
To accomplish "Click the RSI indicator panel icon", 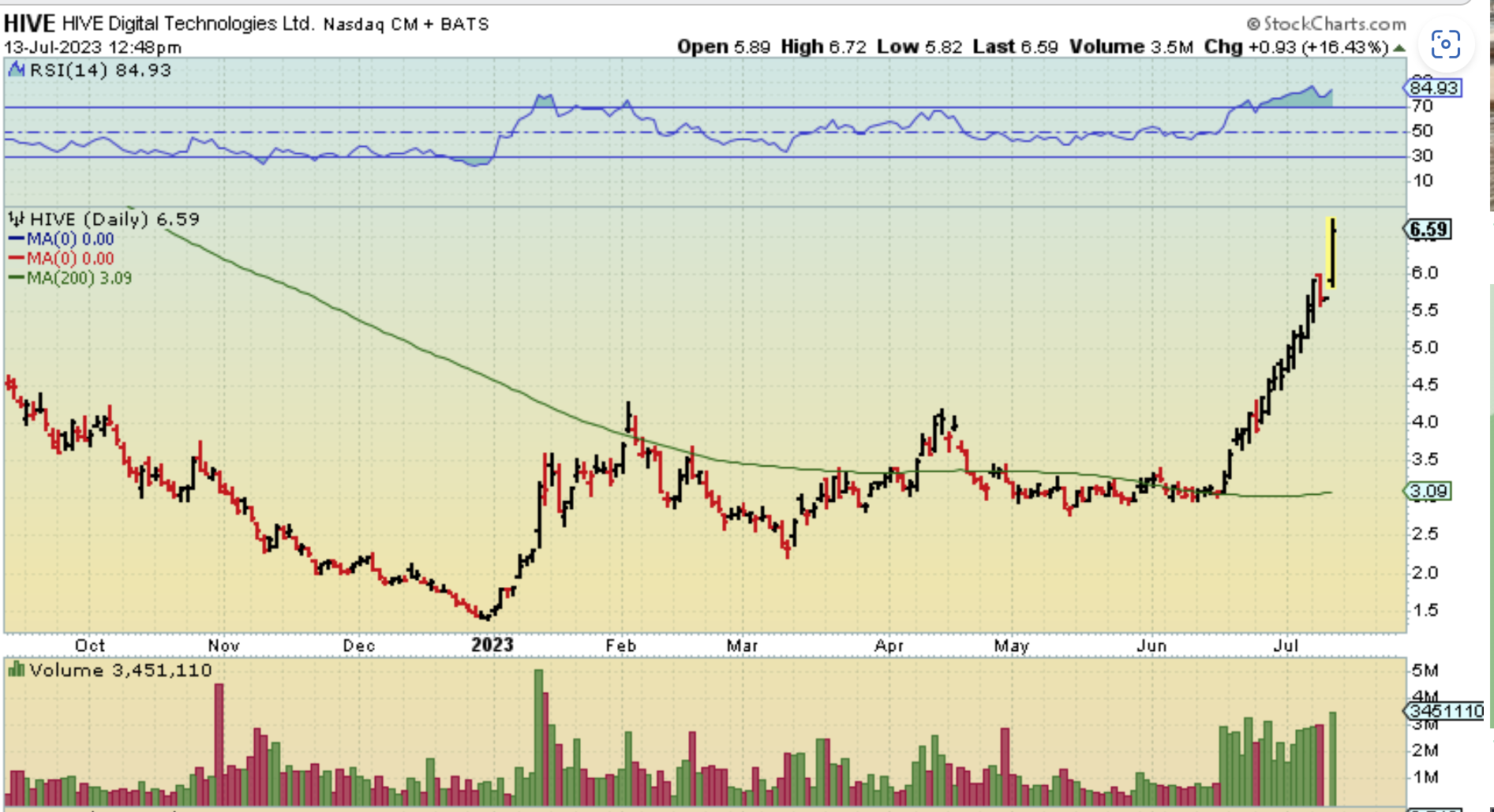I will coord(16,70).
